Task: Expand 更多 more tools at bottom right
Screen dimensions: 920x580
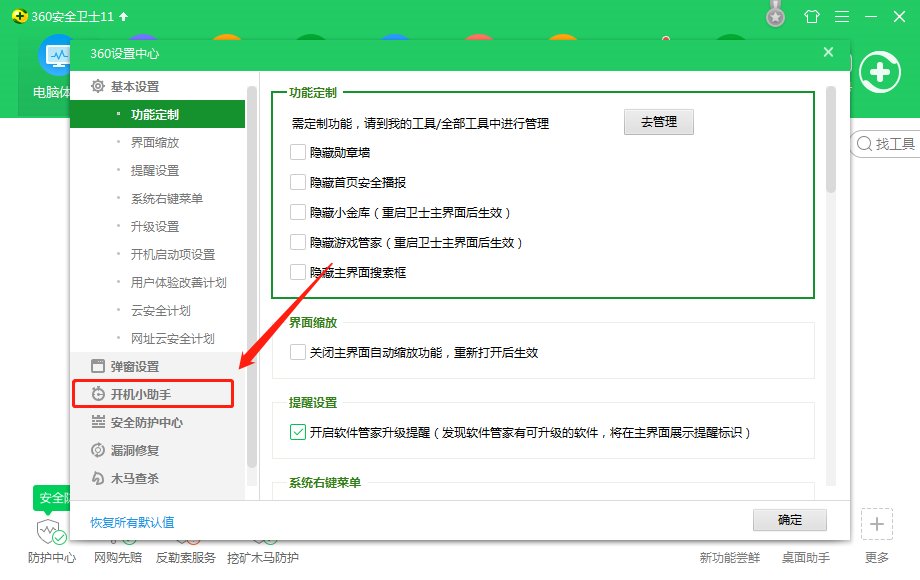Action: click(877, 558)
